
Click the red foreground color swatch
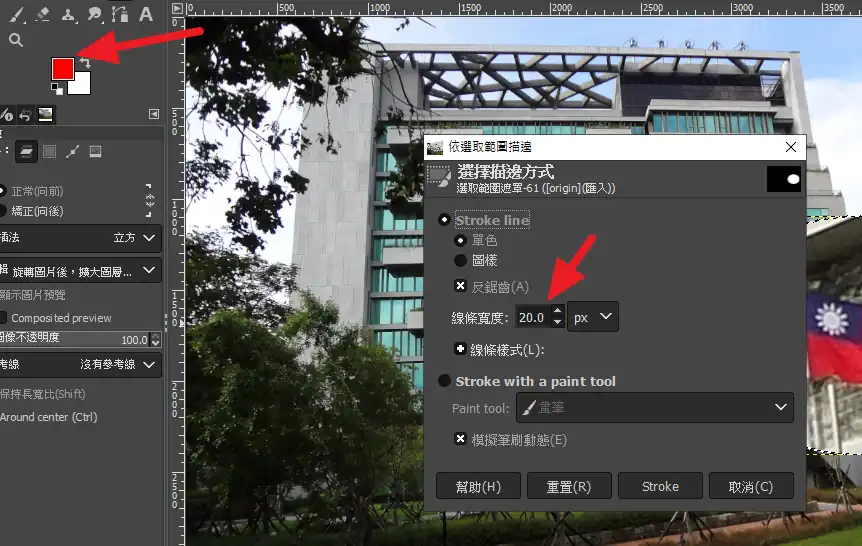coord(62,68)
